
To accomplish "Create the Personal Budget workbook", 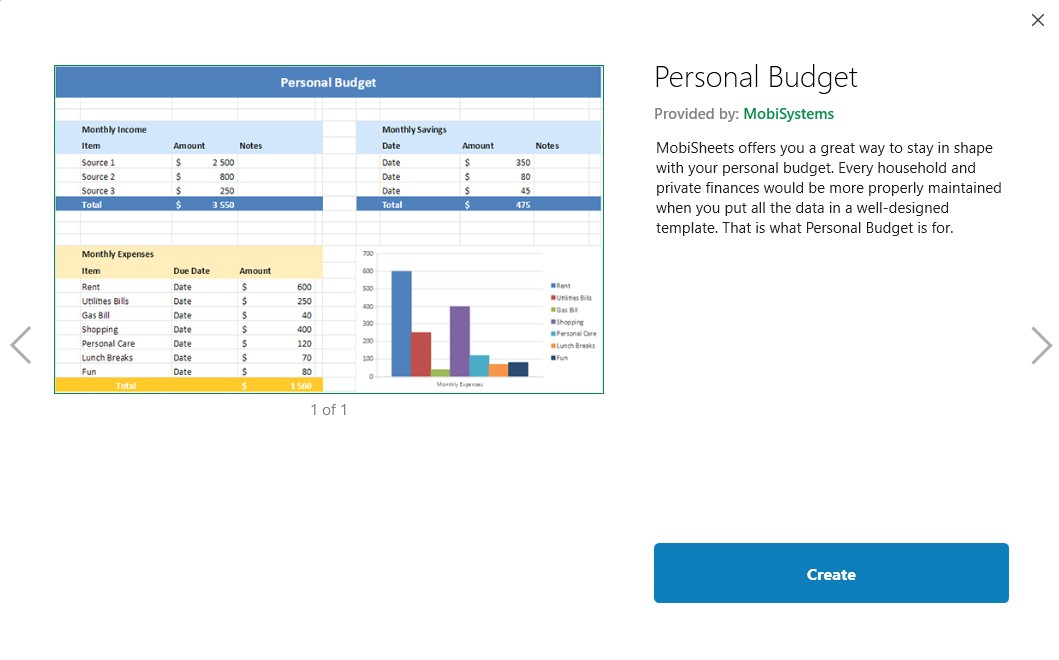I will 831,574.
